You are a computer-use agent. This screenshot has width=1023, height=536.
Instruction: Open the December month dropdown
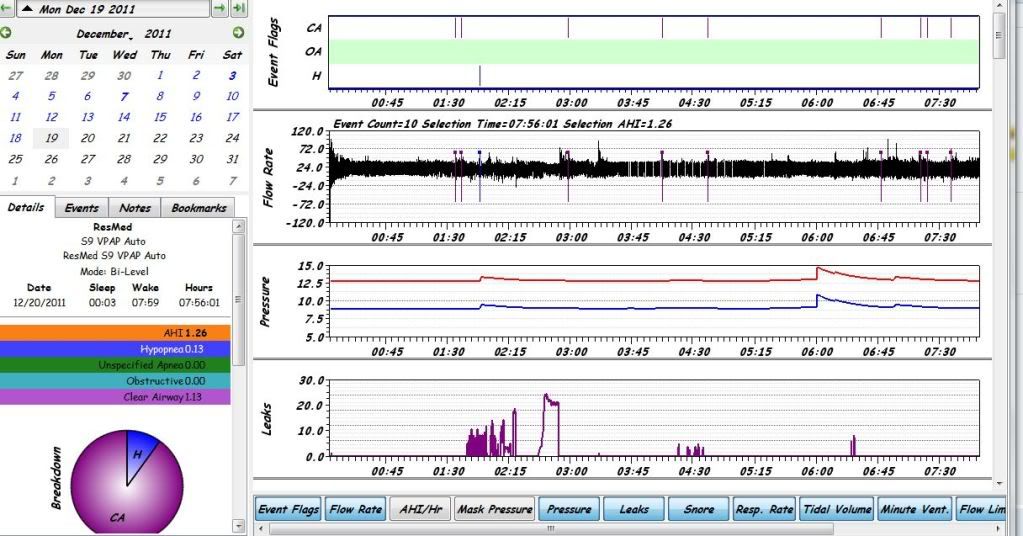pyautogui.click(x=106, y=33)
